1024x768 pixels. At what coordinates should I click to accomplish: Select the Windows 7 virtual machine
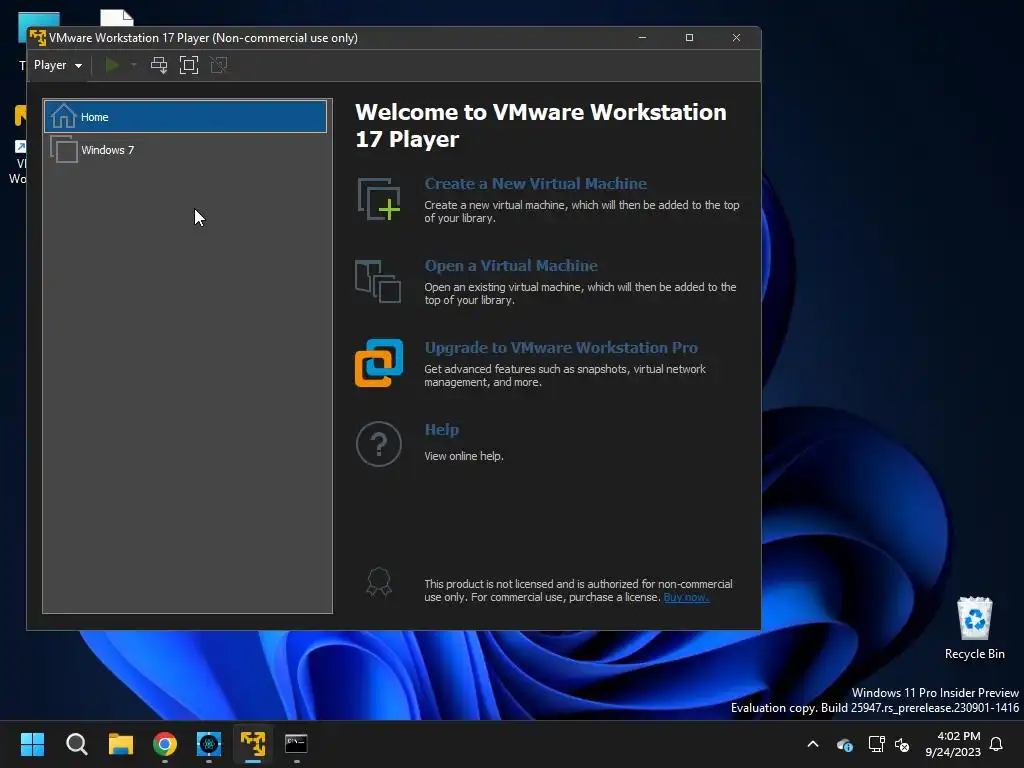point(185,150)
